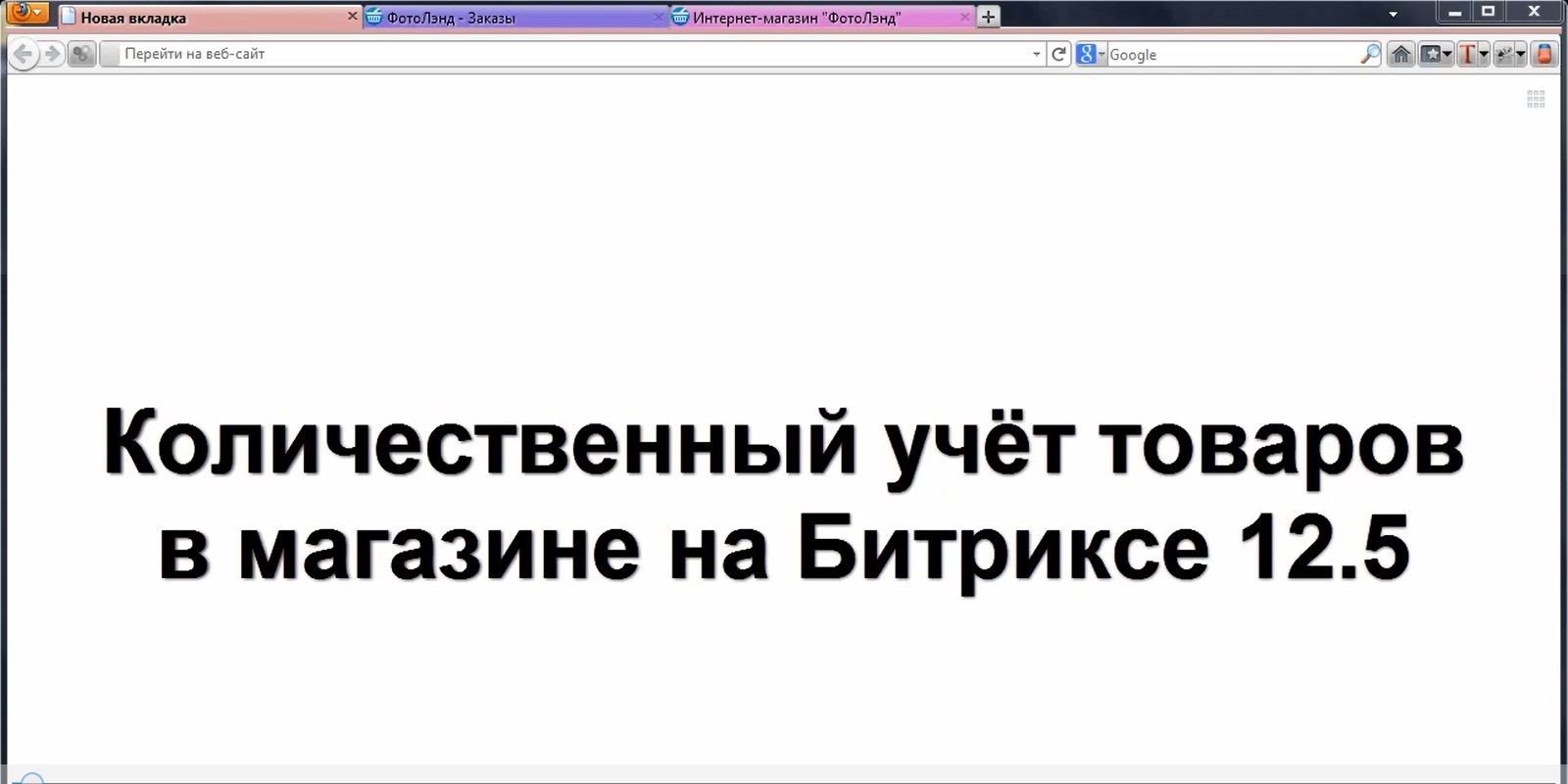Switch to the ФотоЛэнд - Заказы tab

point(515,18)
